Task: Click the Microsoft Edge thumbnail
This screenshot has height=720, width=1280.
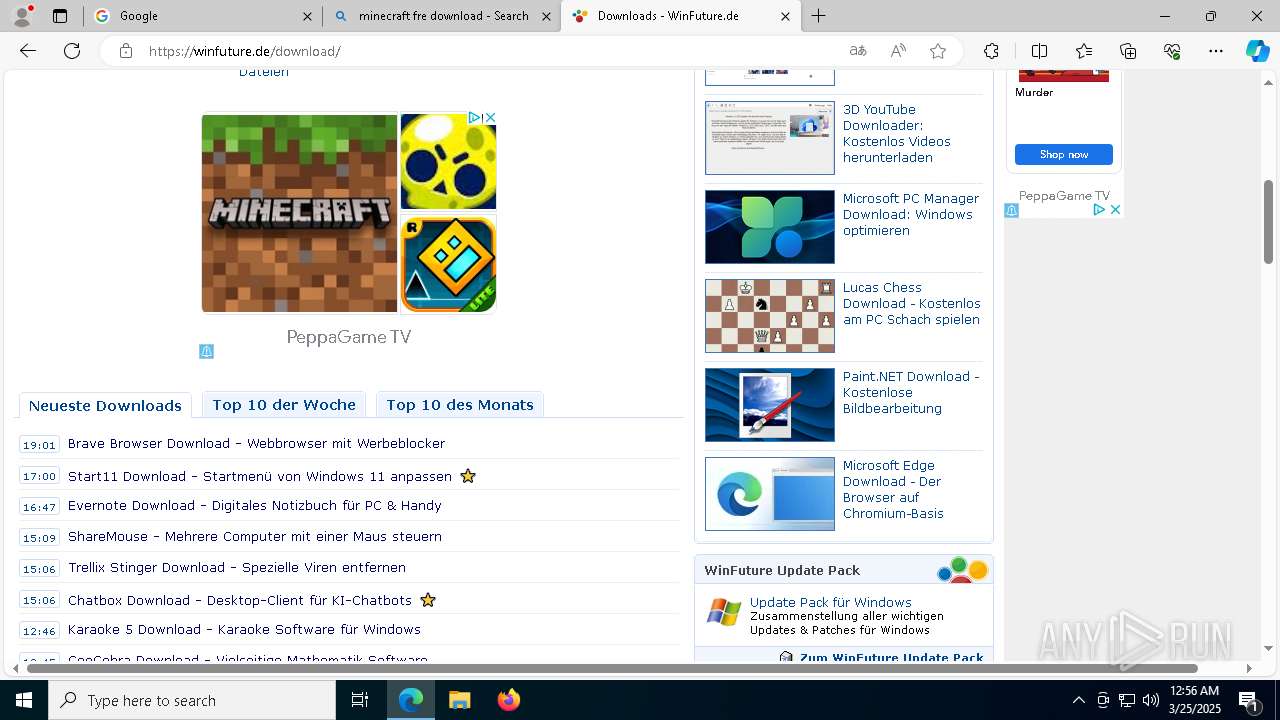Action: tap(770, 494)
